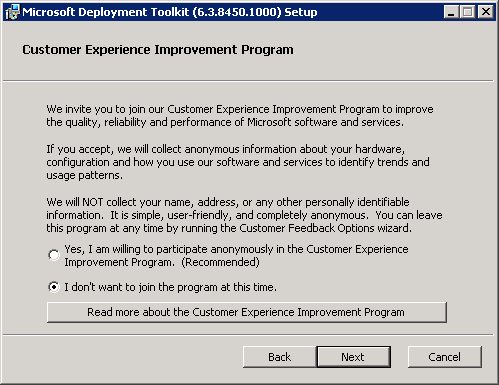Click the paragraph starting We invite you
499x385 pixels.
pos(240,116)
